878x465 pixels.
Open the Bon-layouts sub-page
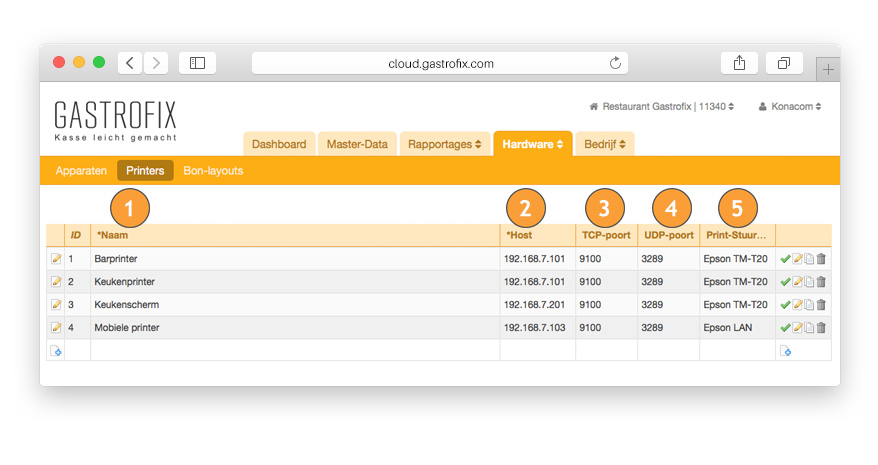tap(213, 171)
